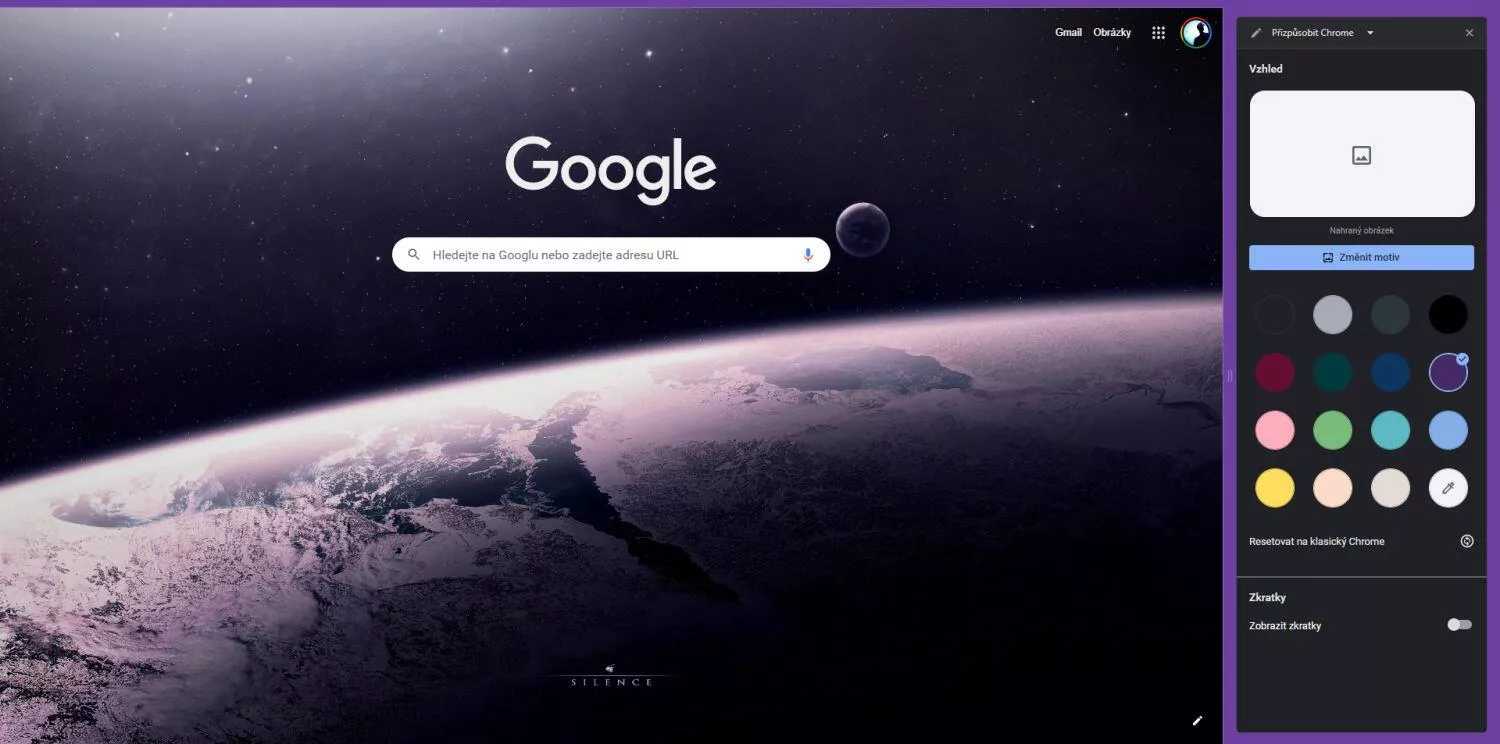Click the voice search microphone icon

pyautogui.click(x=808, y=255)
